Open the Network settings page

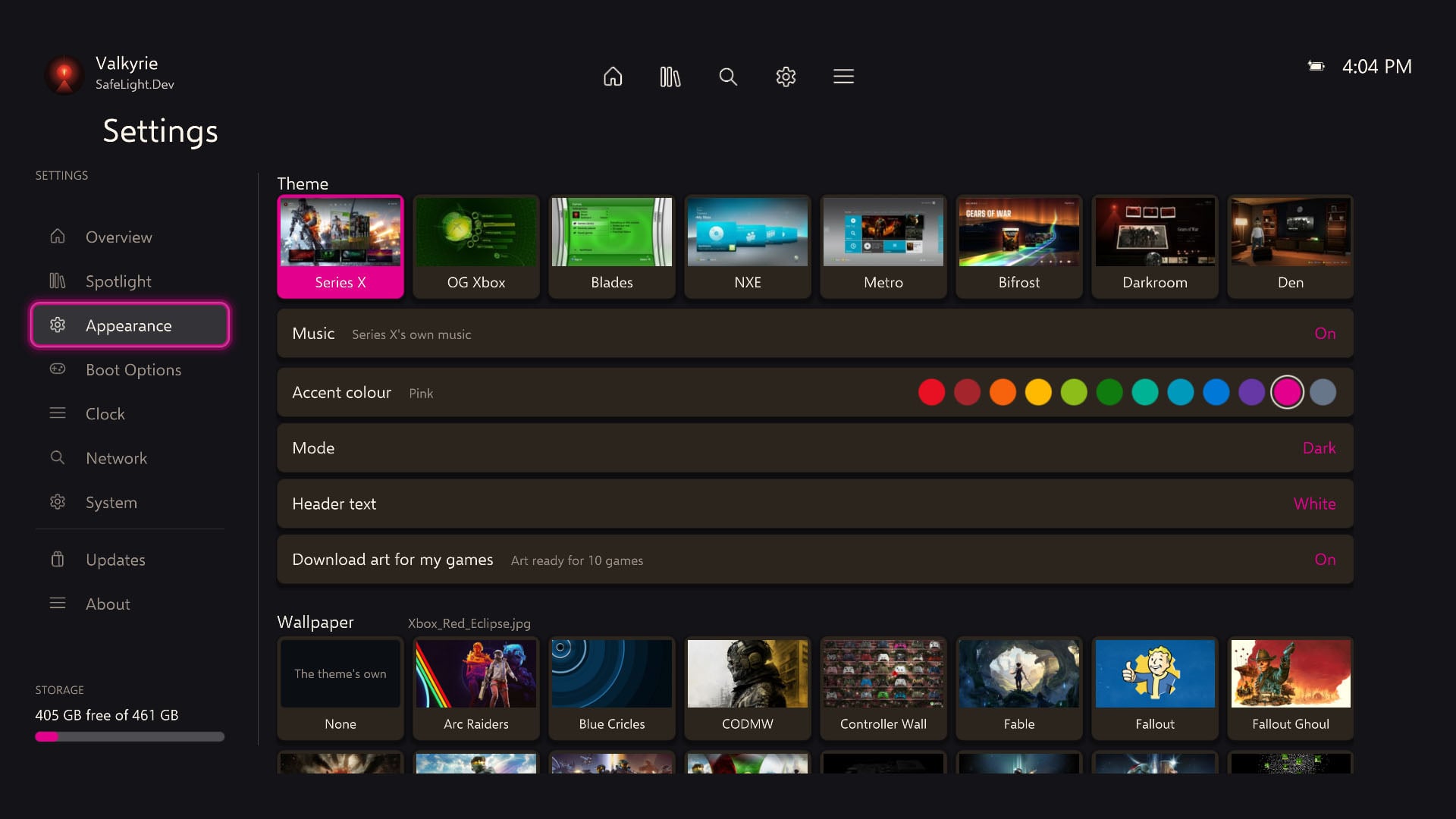click(x=130, y=458)
